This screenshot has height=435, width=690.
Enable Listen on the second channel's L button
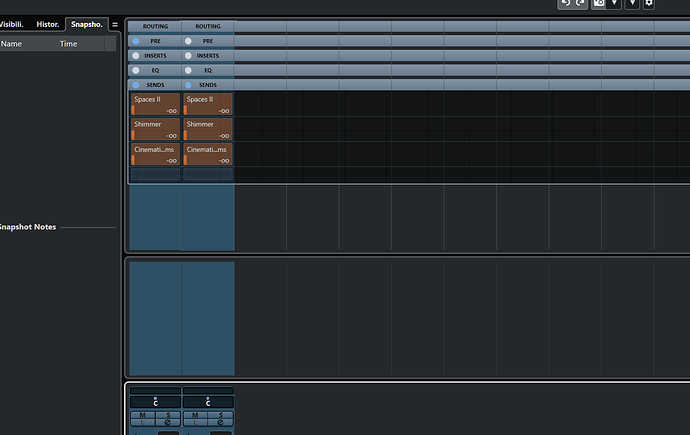195,422
